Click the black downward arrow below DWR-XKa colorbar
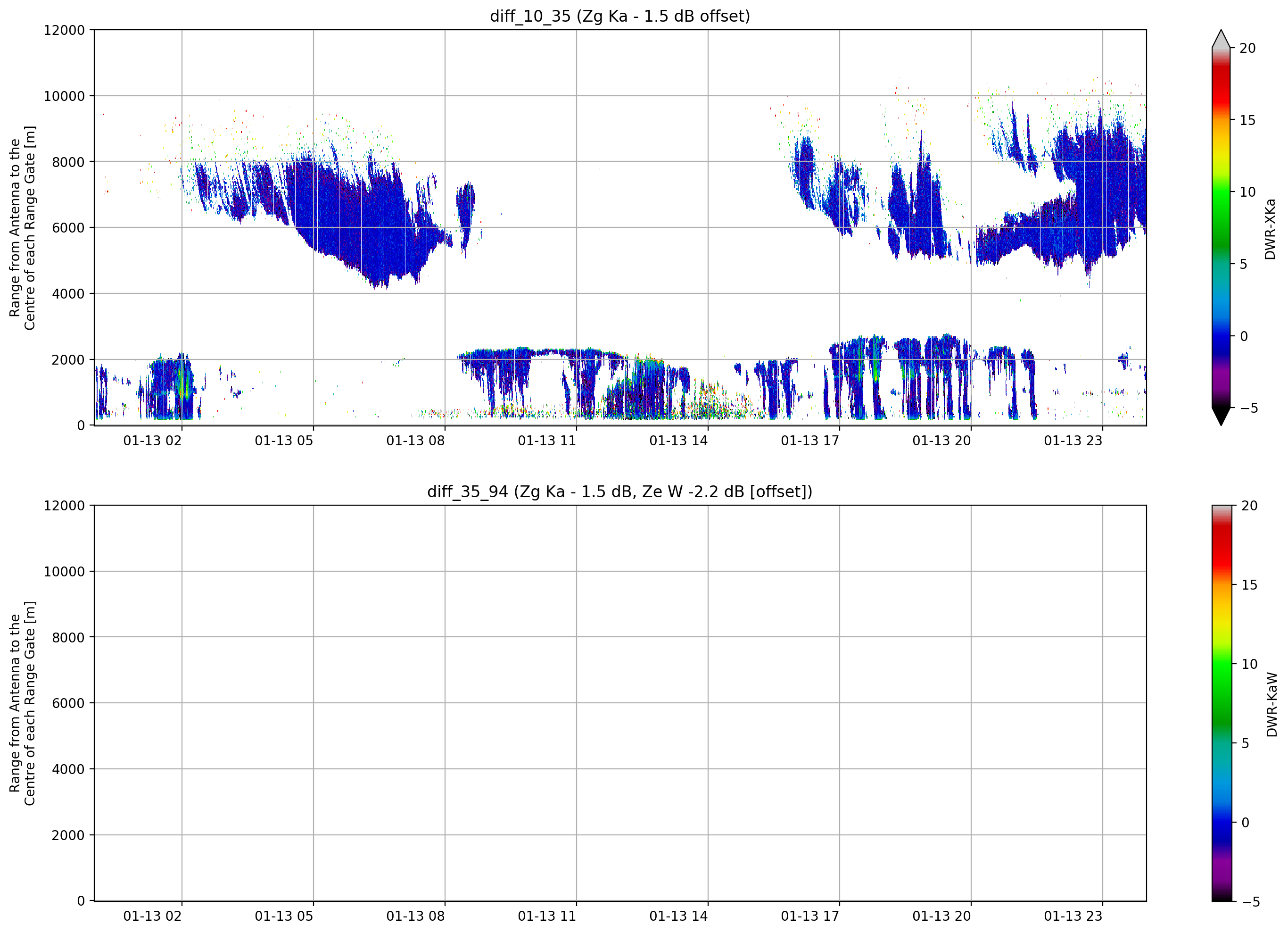 coord(1221,417)
